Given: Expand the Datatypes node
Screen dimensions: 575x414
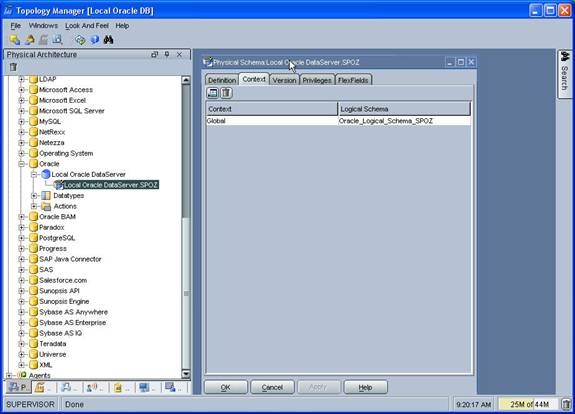Looking at the screenshot, I should (x=34, y=196).
